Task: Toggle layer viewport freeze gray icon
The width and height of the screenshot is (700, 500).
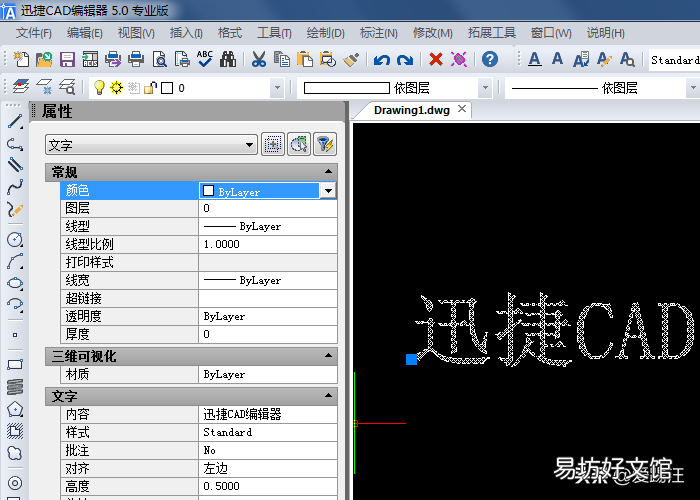Action: click(x=133, y=88)
